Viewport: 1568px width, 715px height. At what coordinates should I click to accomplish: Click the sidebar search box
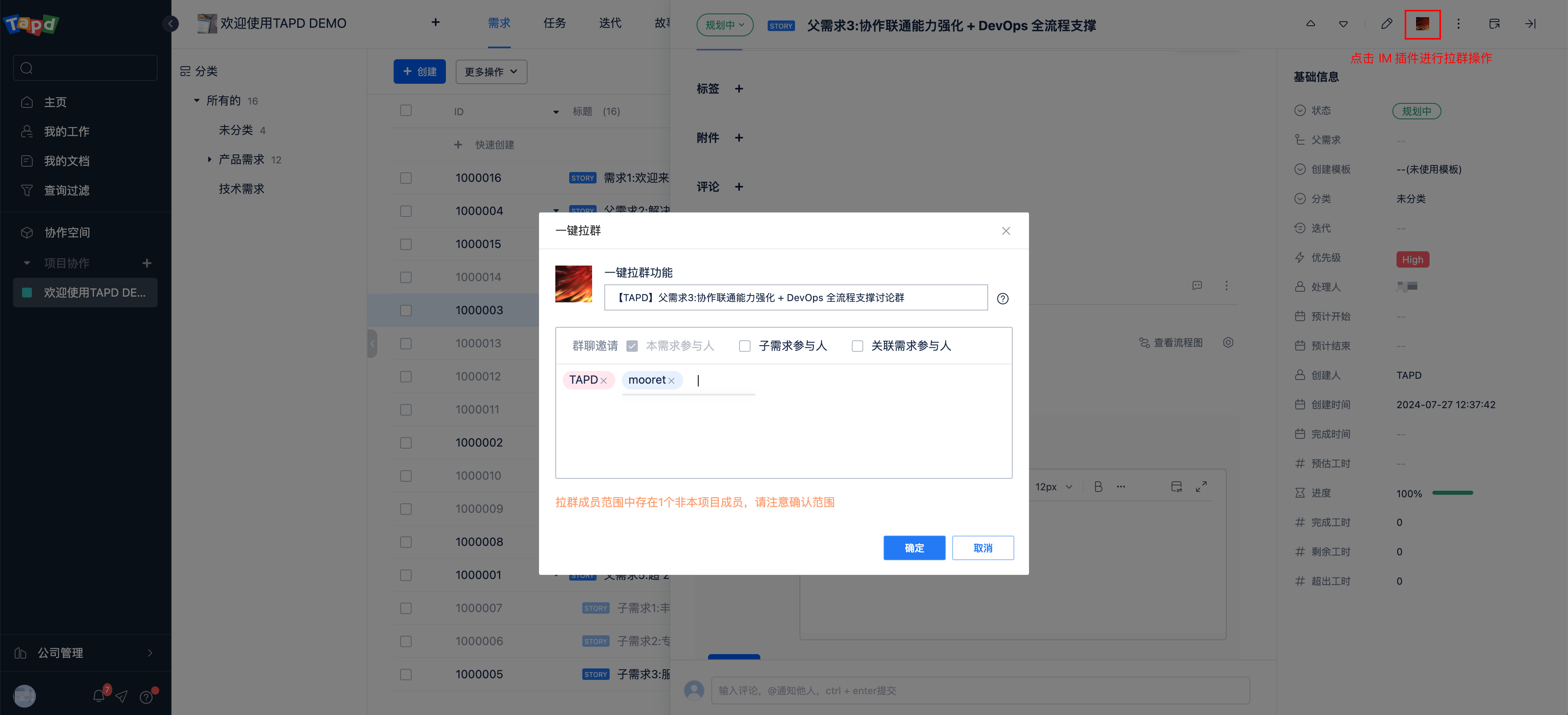85,67
